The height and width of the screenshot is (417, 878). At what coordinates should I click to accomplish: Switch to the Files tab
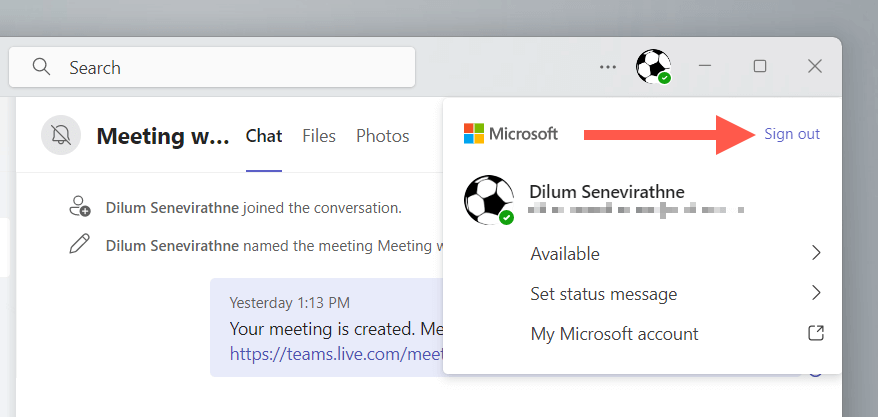pyautogui.click(x=319, y=136)
